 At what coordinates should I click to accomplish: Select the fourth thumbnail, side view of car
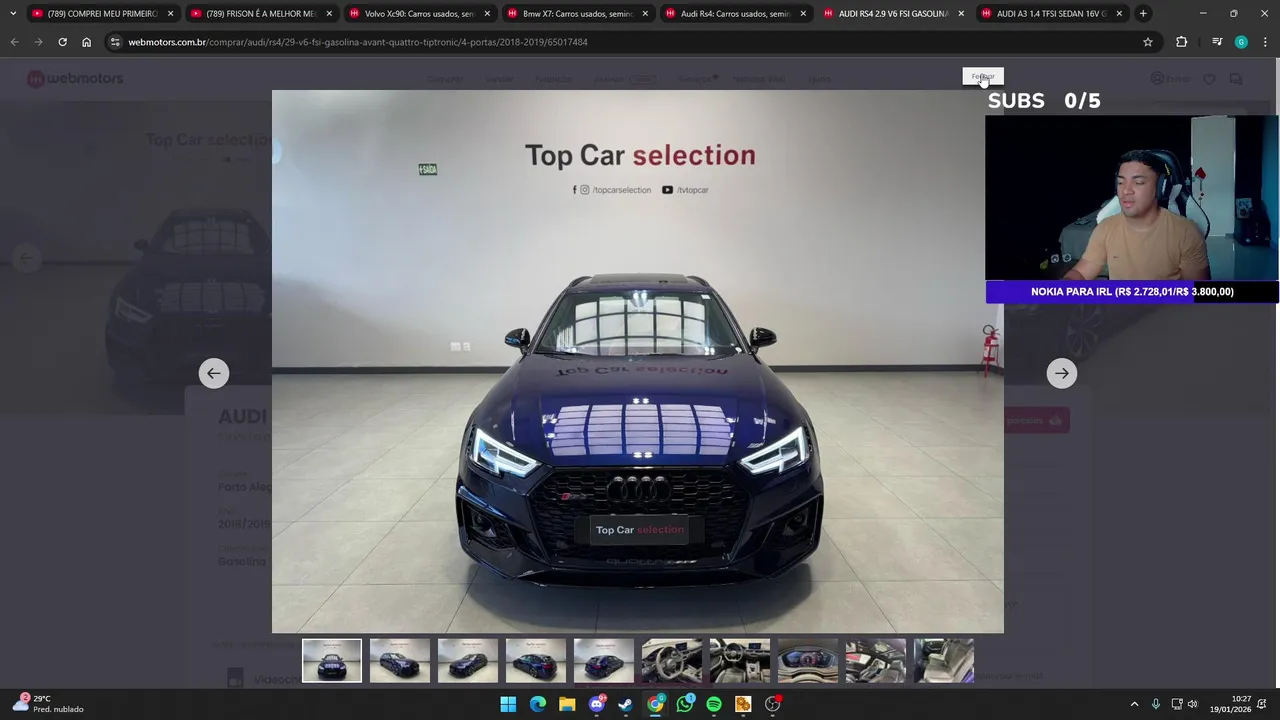[x=536, y=661]
